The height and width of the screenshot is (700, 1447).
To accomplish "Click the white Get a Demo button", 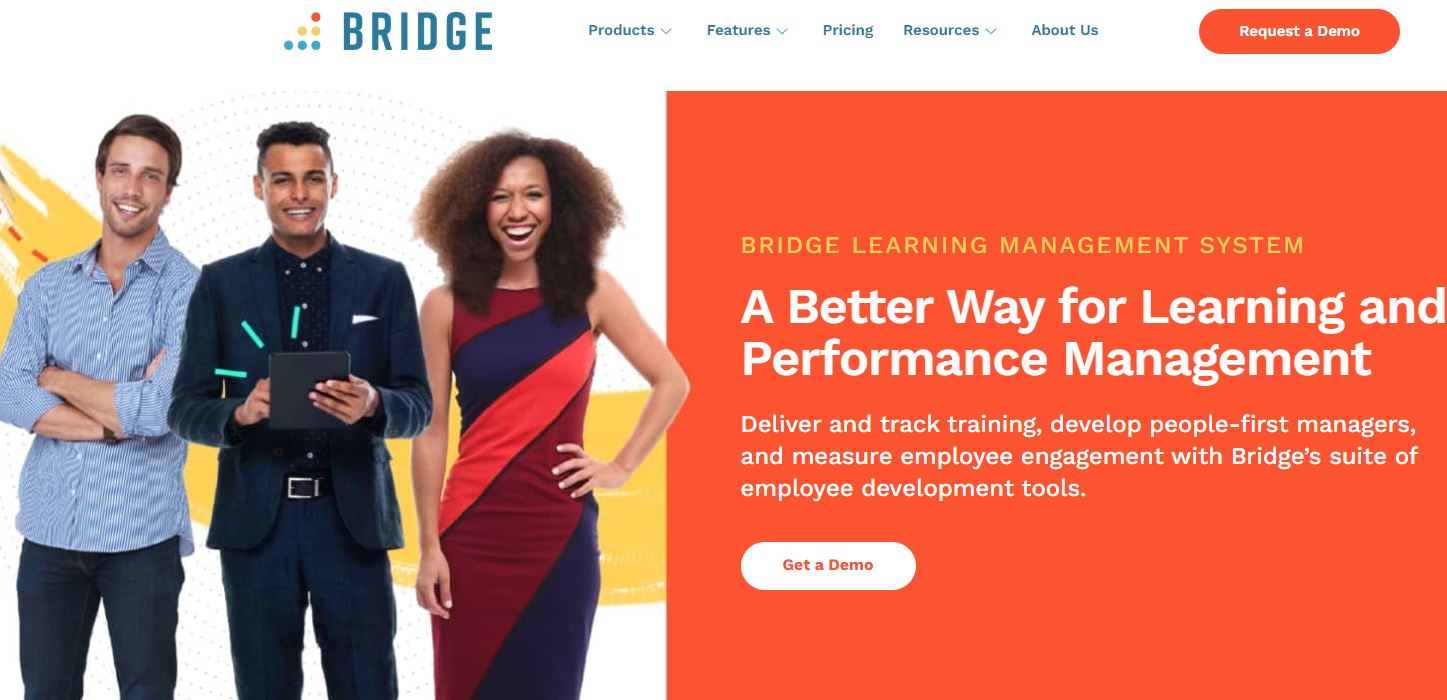I will point(828,565).
